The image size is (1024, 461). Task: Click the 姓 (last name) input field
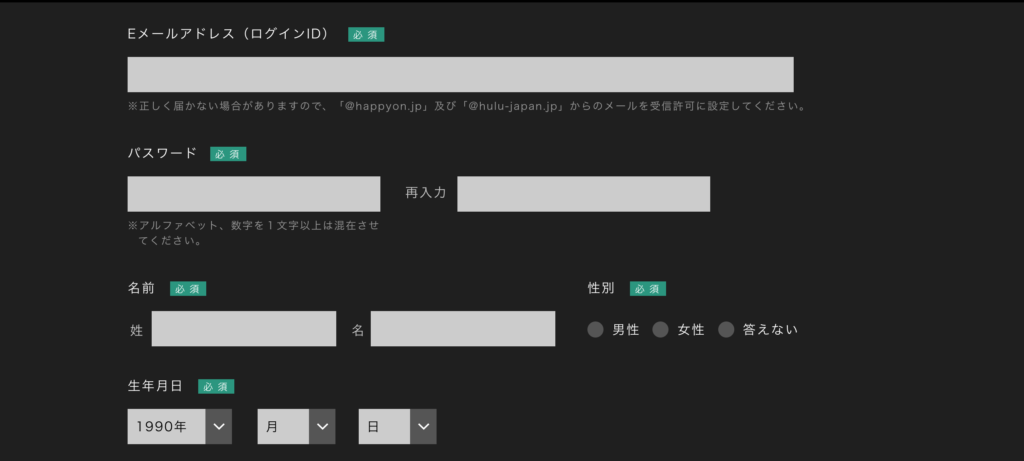(244, 328)
